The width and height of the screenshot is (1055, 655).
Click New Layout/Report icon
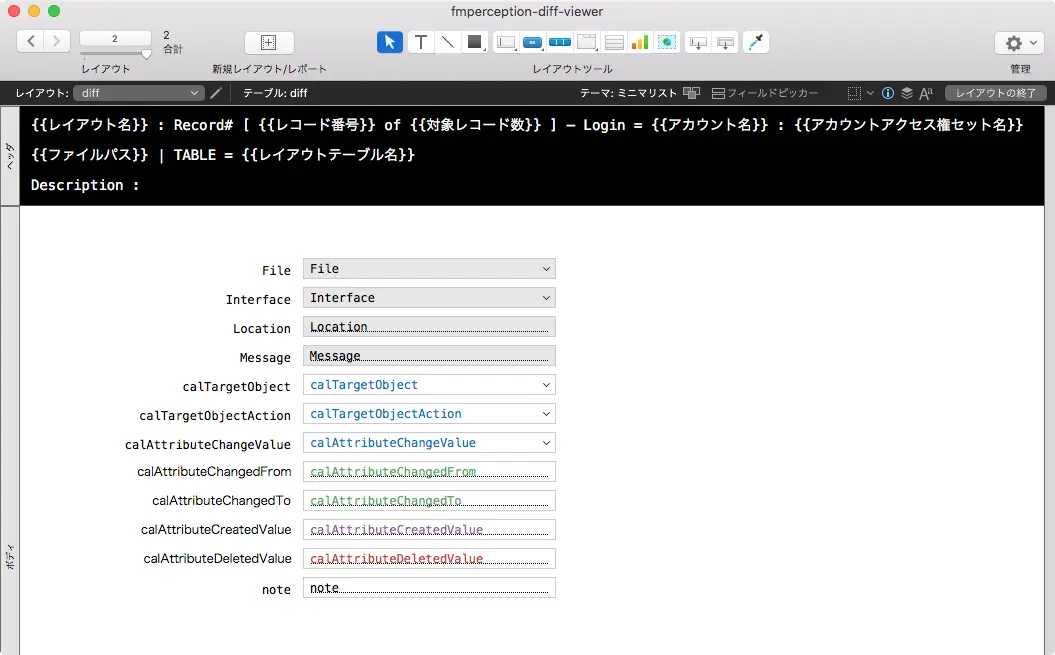268,42
